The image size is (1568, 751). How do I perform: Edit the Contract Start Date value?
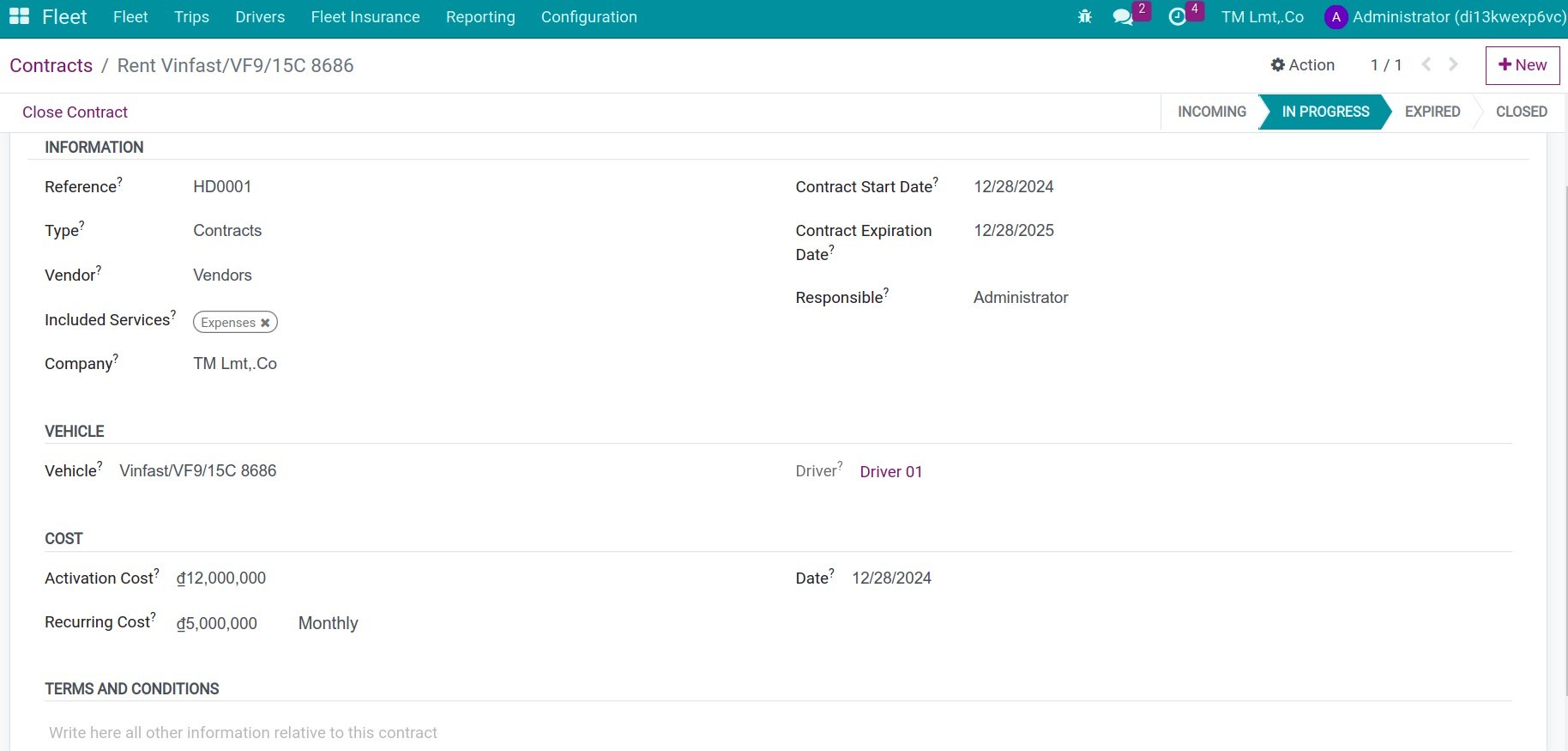point(1013,186)
